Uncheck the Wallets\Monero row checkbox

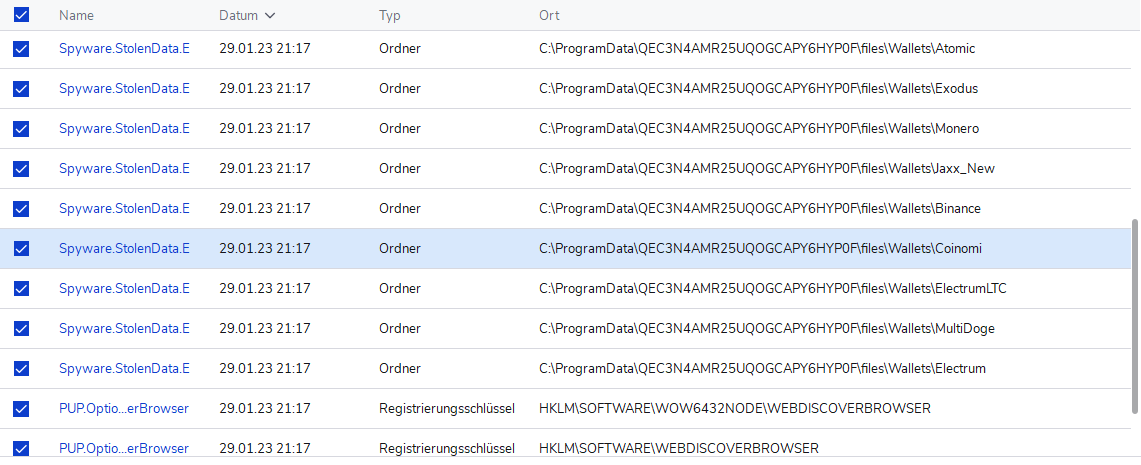(x=21, y=129)
